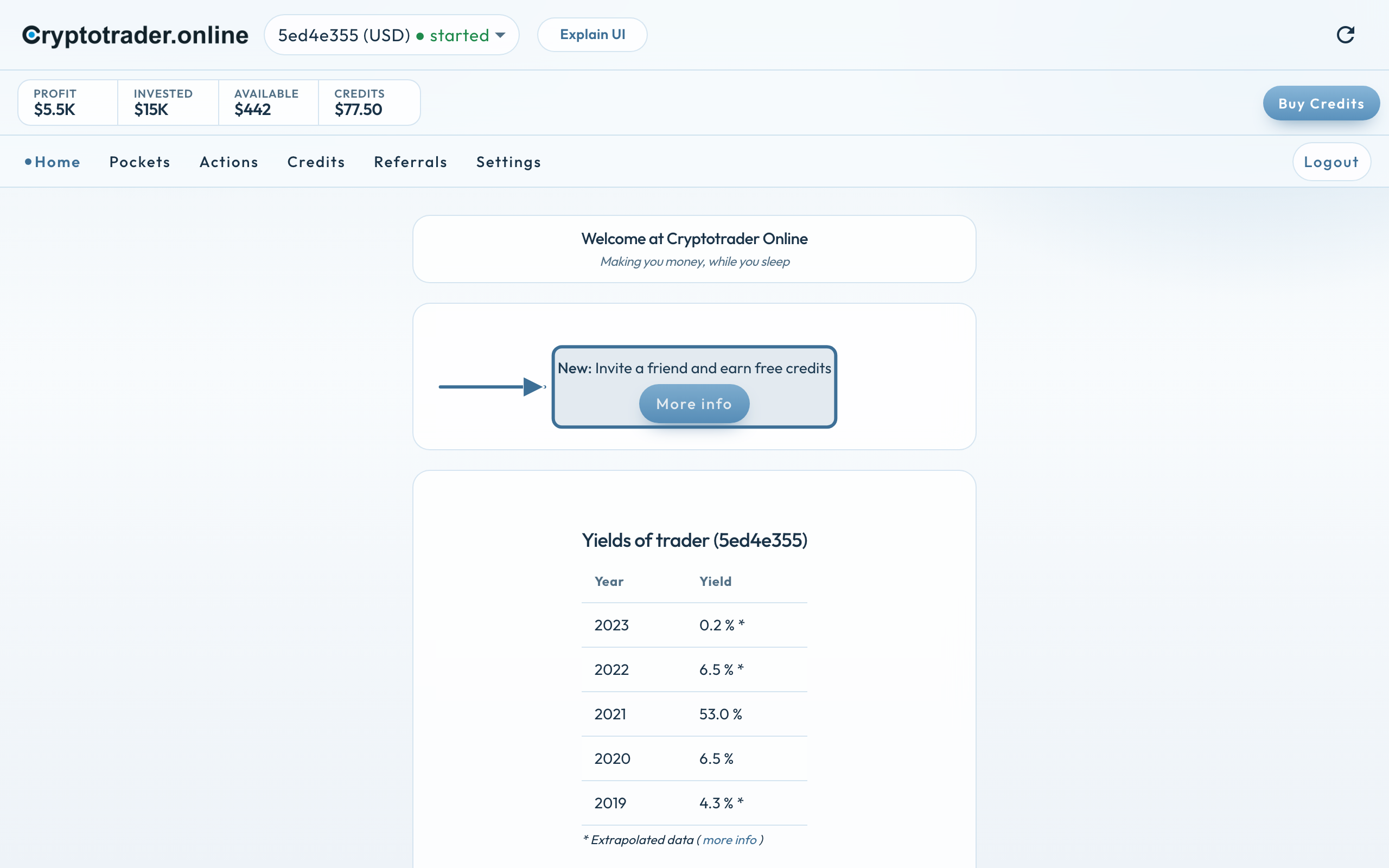The width and height of the screenshot is (1389, 868).
Task: Switch to the Actions tab
Action: (x=229, y=162)
